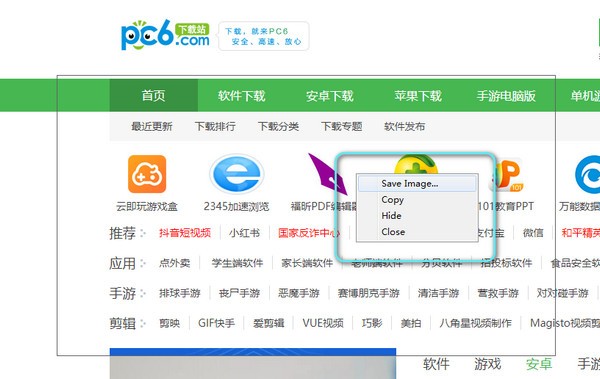Click the 美拍 link
600x379 pixels.
click(411, 323)
